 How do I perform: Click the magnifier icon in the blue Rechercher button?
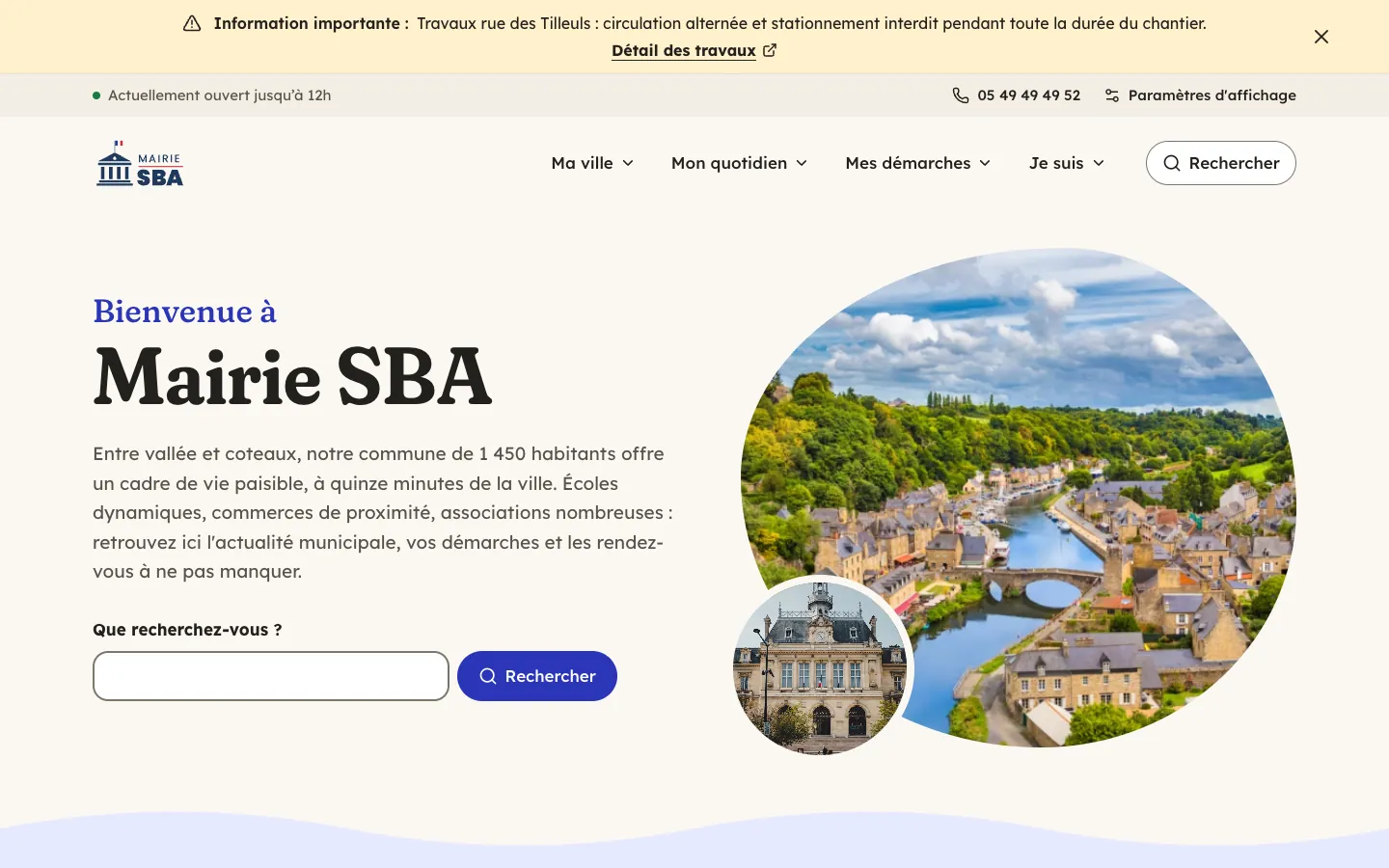[488, 676]
